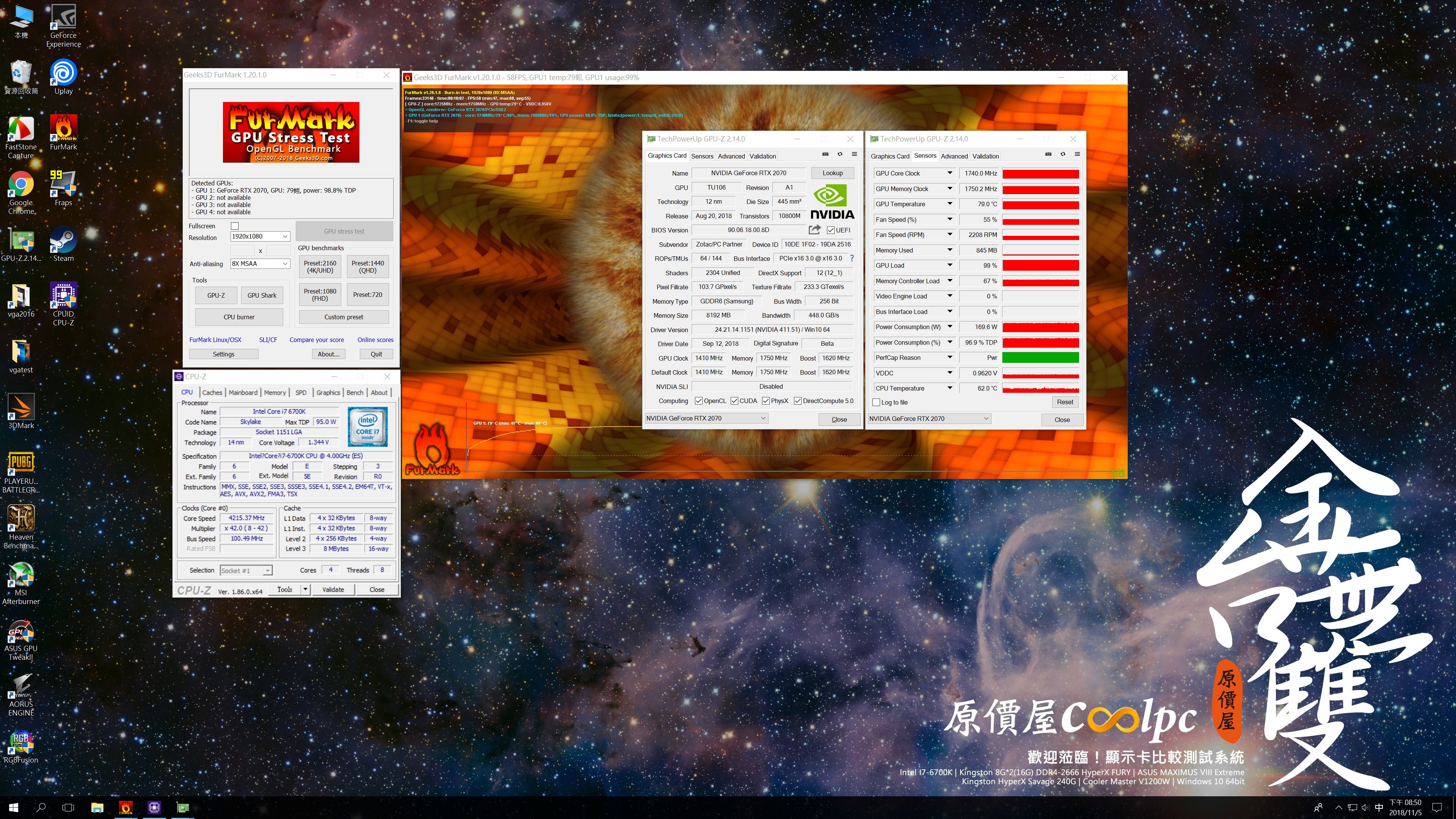This screenshot has width=1456, height=819.
Task: Open the RGBFusion desktop icon
Action: (x=21, y=746)
